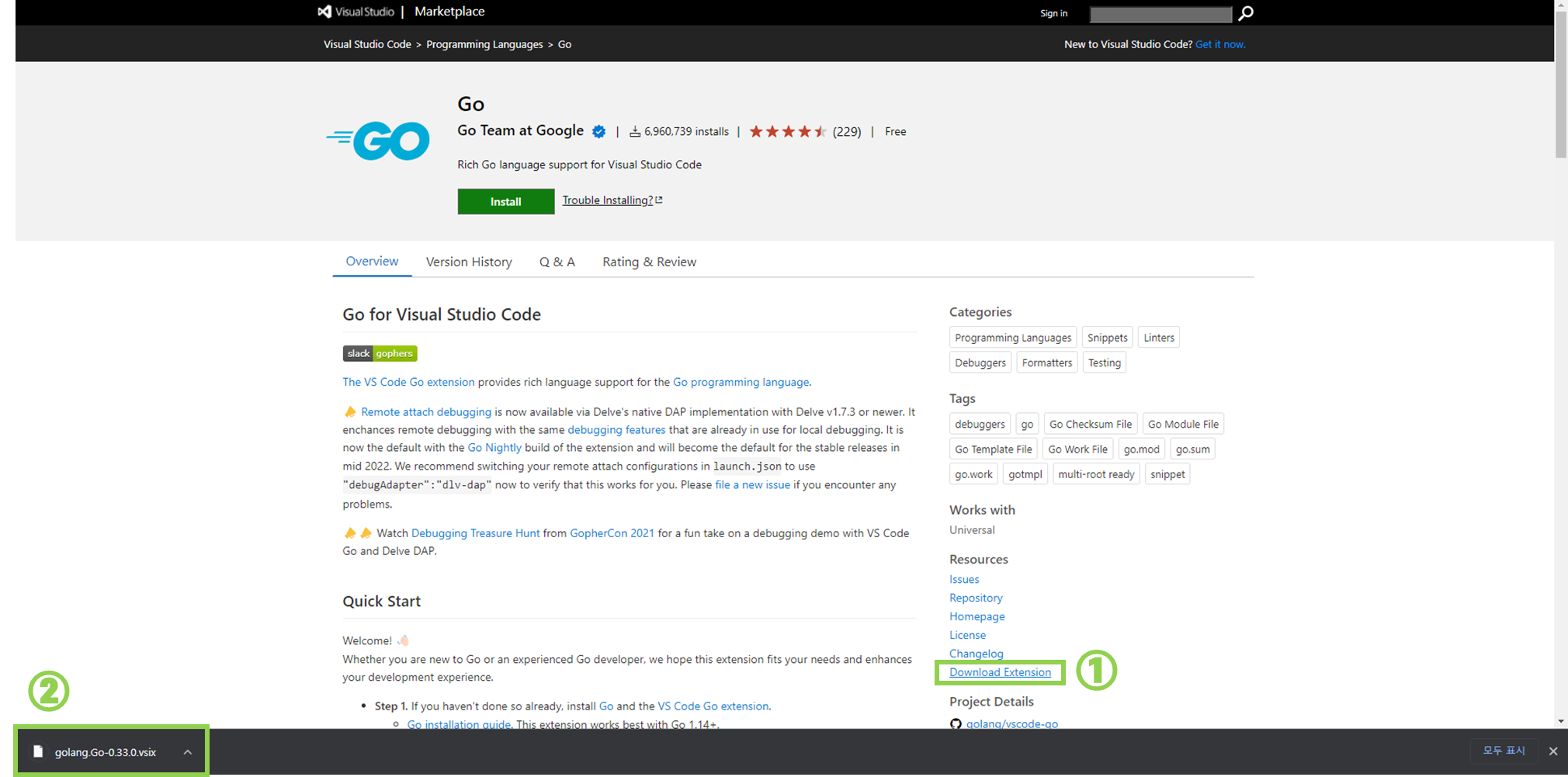Screen dimensions: 1568x777
Task: Click the scrollbar down arrow
Action: 1561,721
